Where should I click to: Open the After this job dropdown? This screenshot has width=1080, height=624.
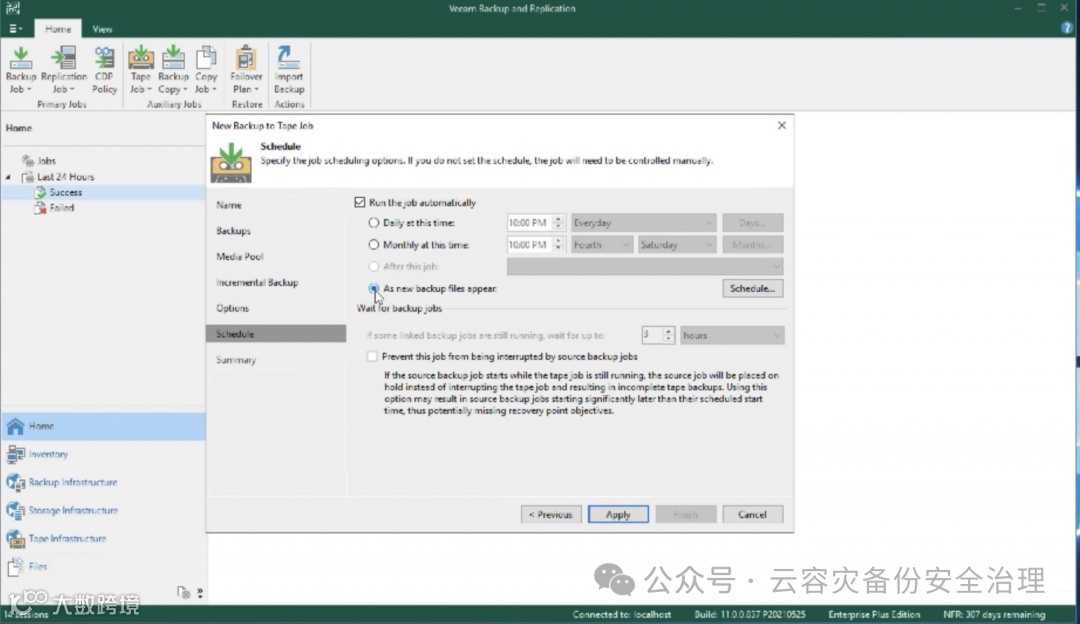pos(645,267)
